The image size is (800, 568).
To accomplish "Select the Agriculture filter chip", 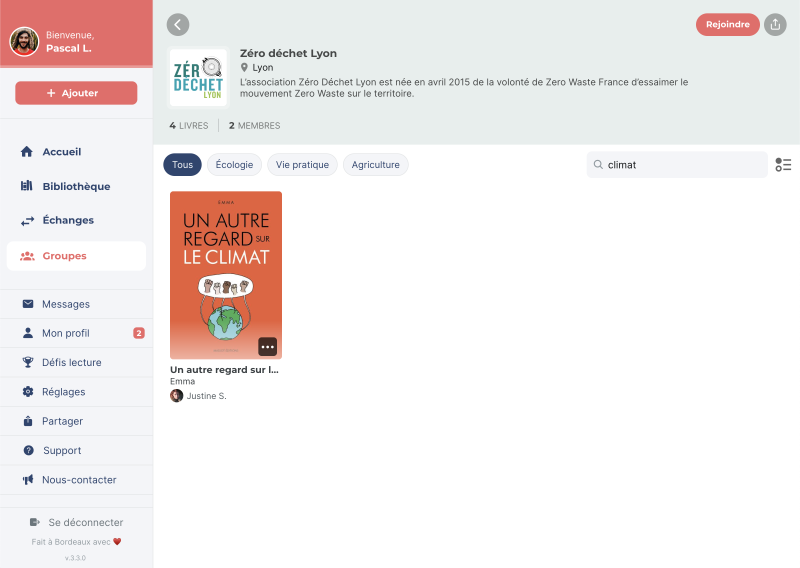I will pyautogui.click(x=375, y=165).
